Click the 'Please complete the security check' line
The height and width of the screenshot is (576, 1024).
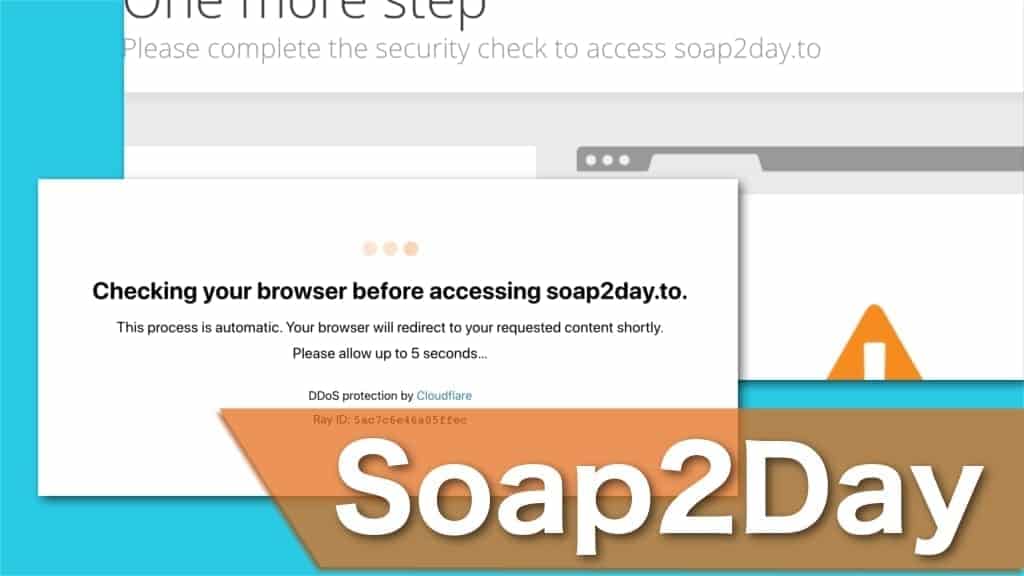tap(472, 49)
